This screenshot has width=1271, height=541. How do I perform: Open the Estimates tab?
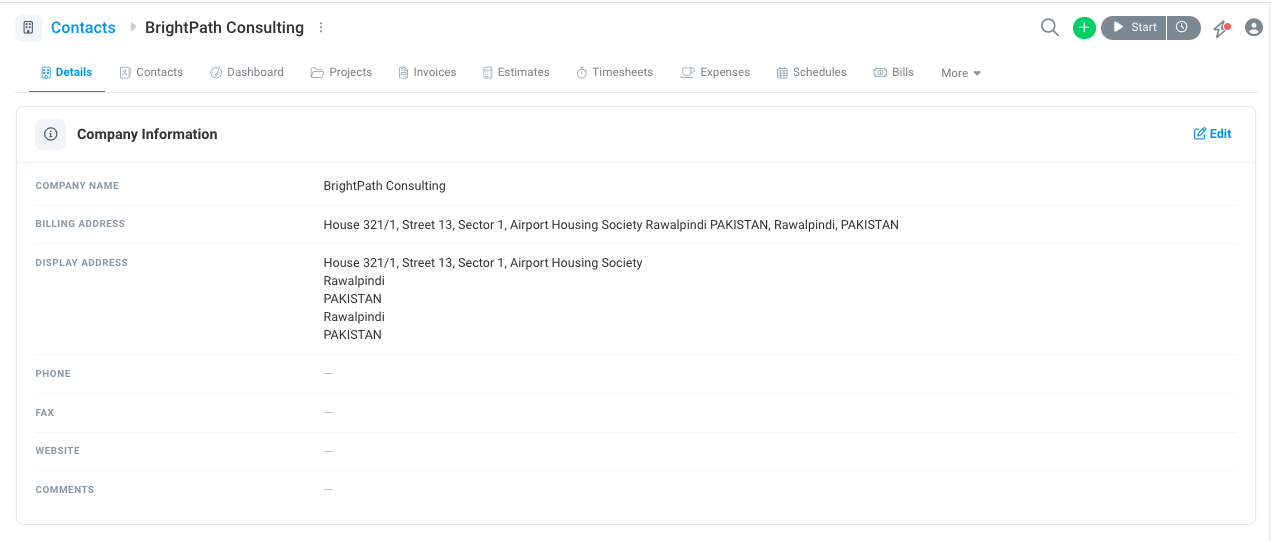tap(516, 72)
